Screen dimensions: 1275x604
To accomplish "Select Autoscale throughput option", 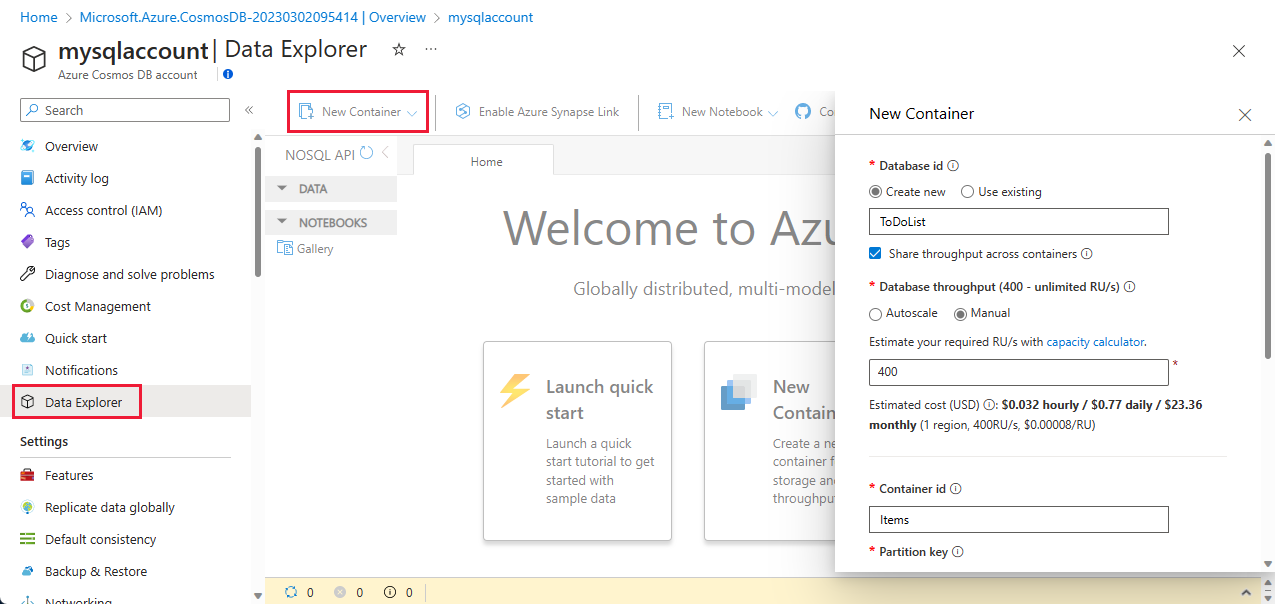I will point(876,313).
